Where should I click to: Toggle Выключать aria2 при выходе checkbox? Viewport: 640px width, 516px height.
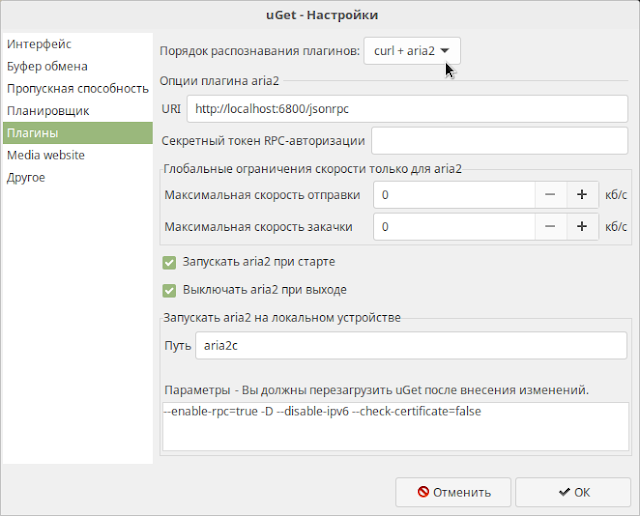tap(169, 291)
